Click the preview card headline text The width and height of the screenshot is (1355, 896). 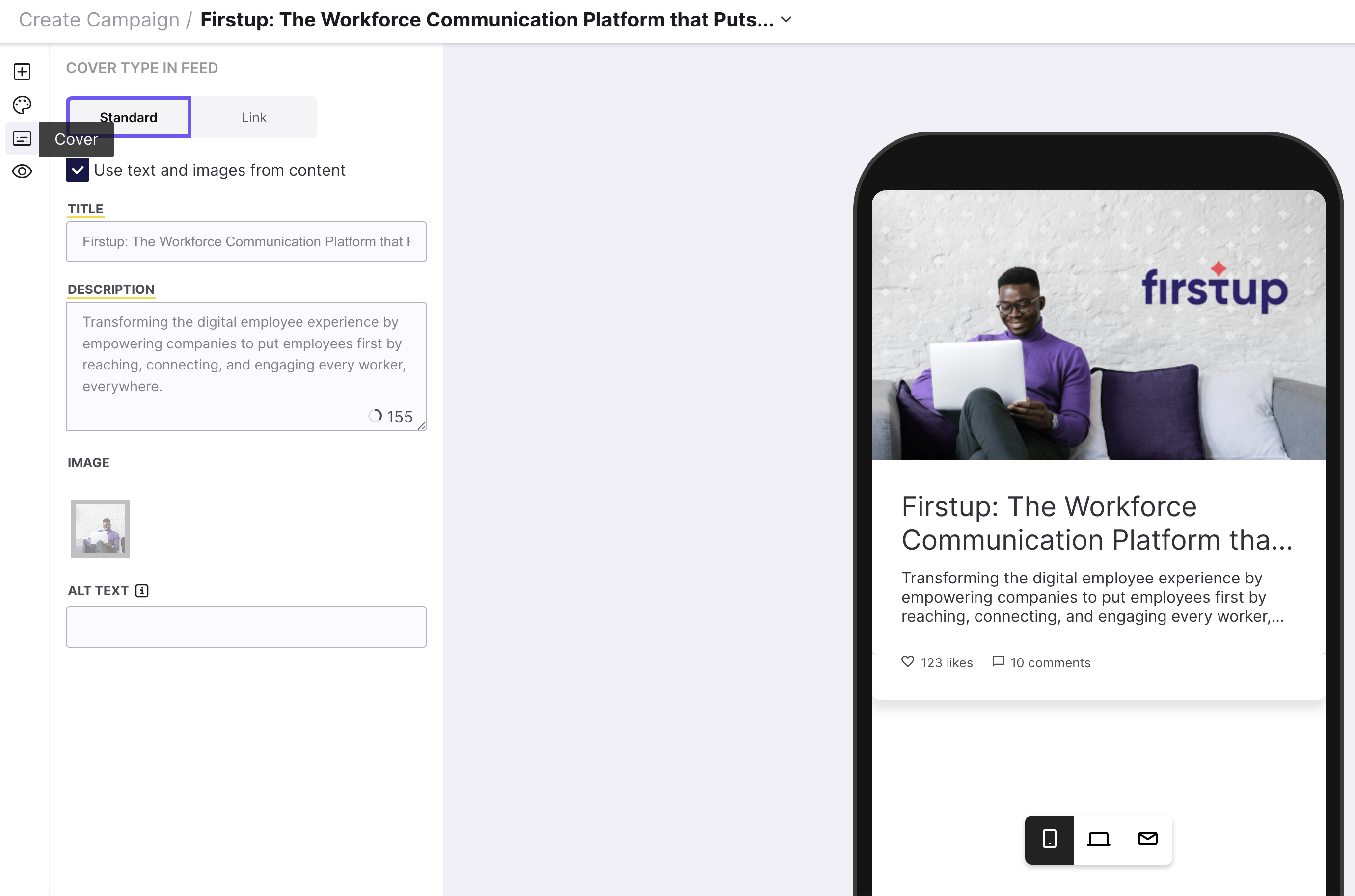click(1097, 523)
